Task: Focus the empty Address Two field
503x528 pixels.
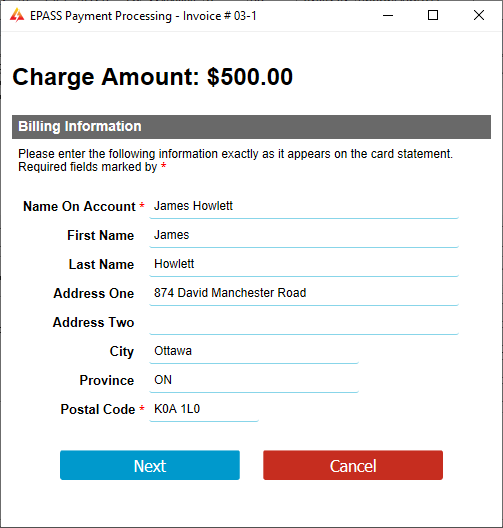Action: coord(304,322)
